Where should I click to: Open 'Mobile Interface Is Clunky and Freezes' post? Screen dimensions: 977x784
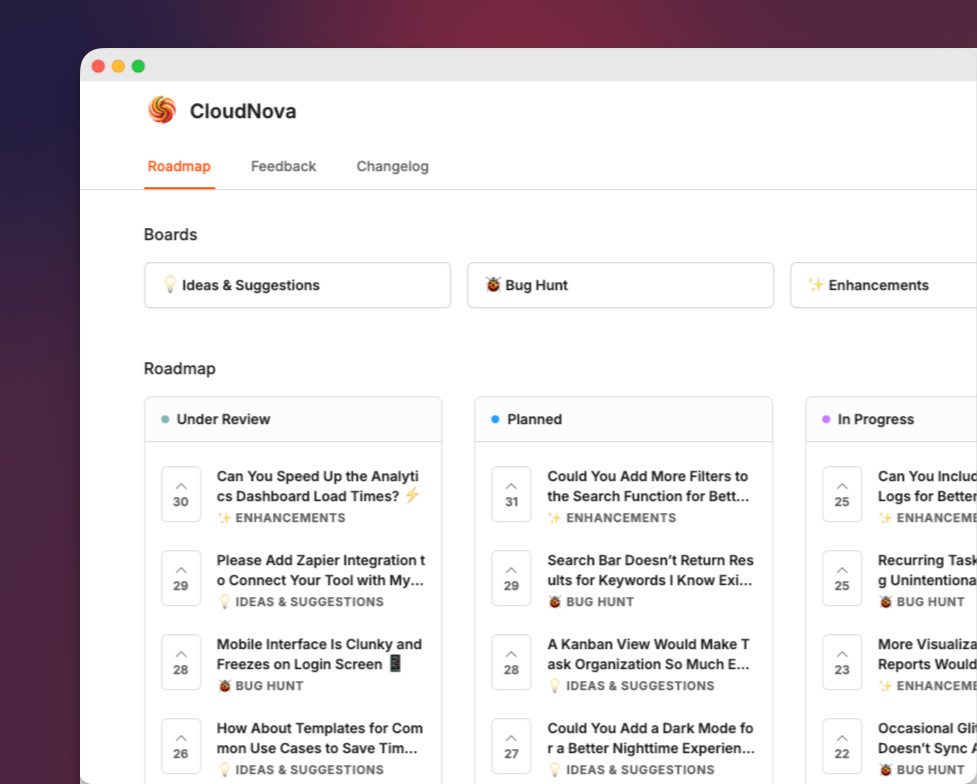point(319,654)
